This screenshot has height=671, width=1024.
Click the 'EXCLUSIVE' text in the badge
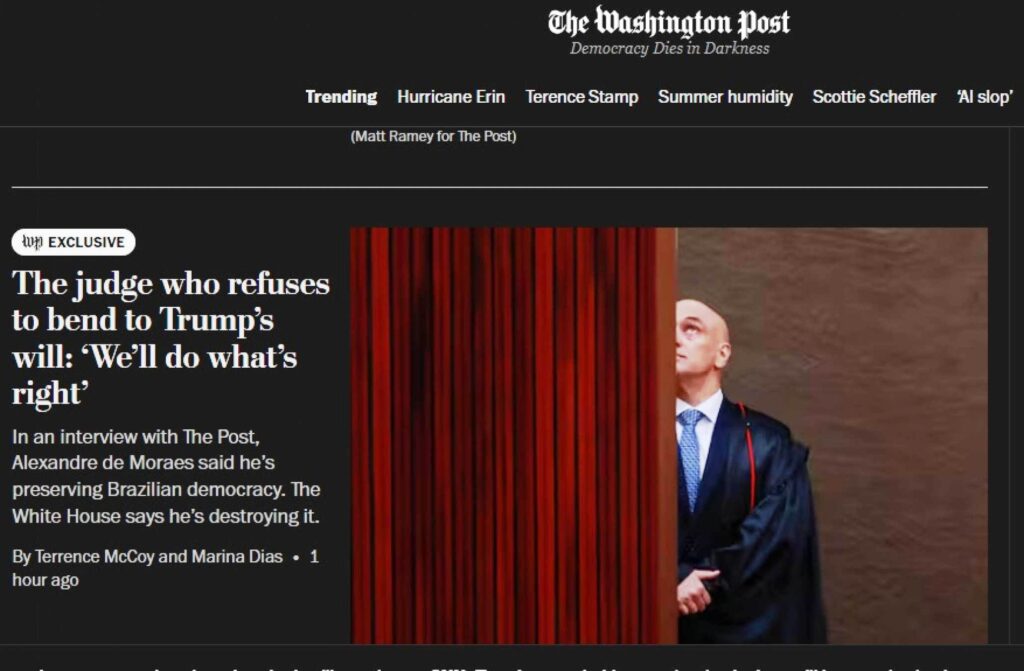[86, 242]
